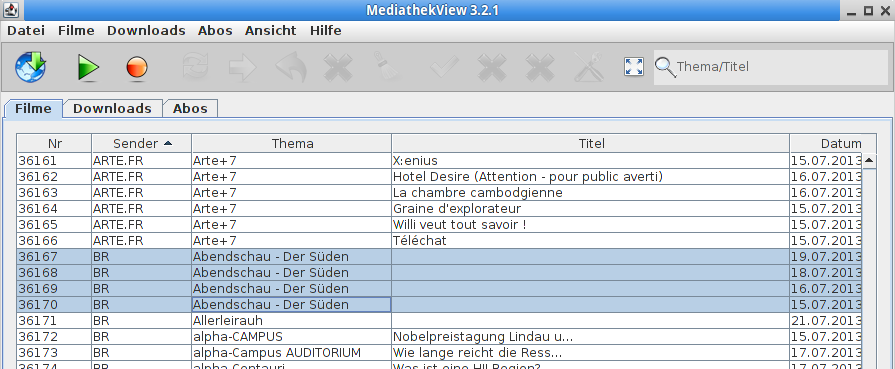Screen dimensions: 895x369
Task: Click the scrollbar up arrow in table
Action: 869,161
